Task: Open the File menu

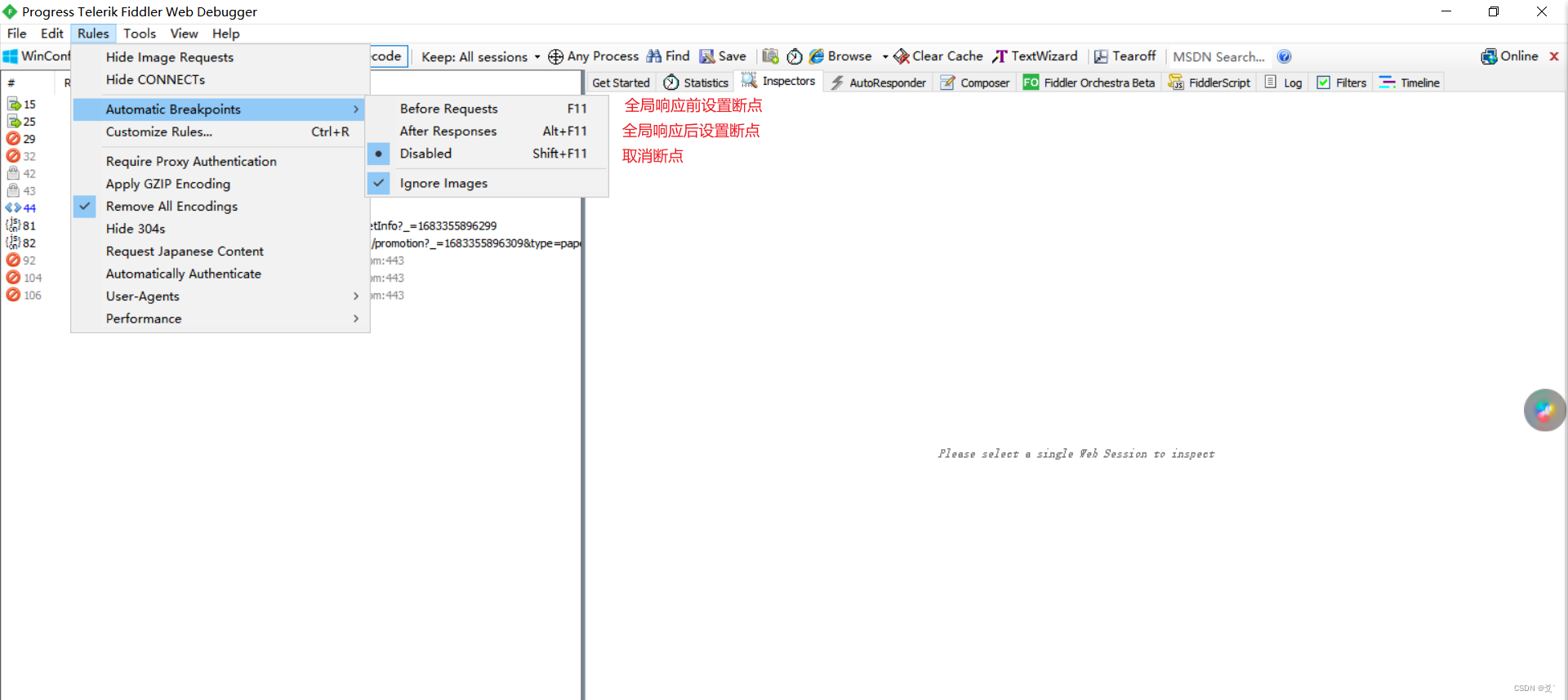Action: 16,33
